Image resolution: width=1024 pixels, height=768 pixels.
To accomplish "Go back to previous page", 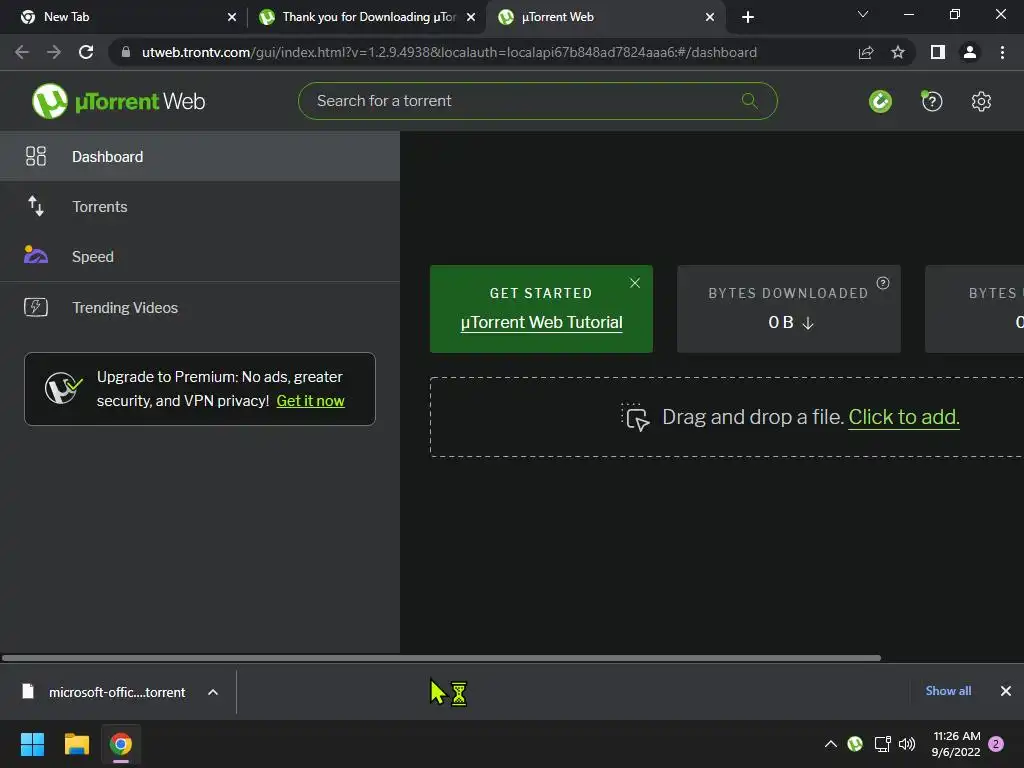I will pos(22,52).
